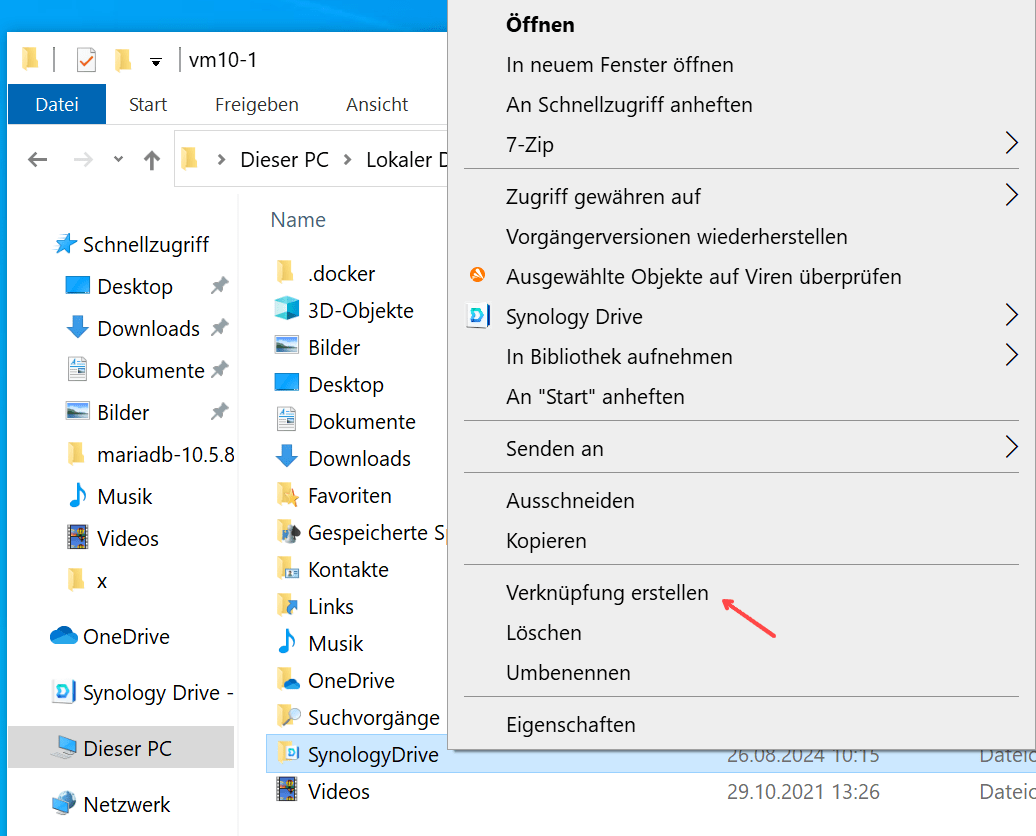Click the antivirus scan icon in context menu

click(478, 276)
